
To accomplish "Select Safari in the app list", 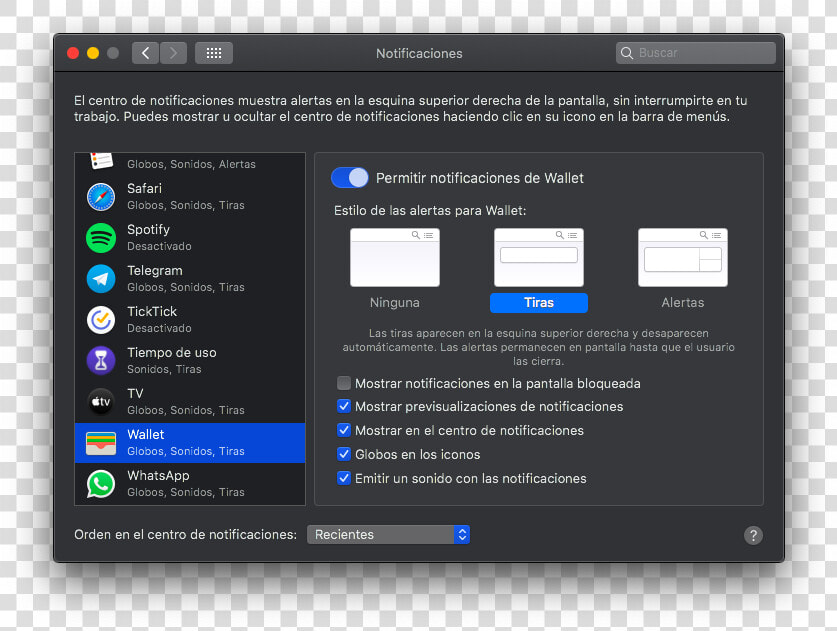I will pyautogui.click(x=190, y=197).
